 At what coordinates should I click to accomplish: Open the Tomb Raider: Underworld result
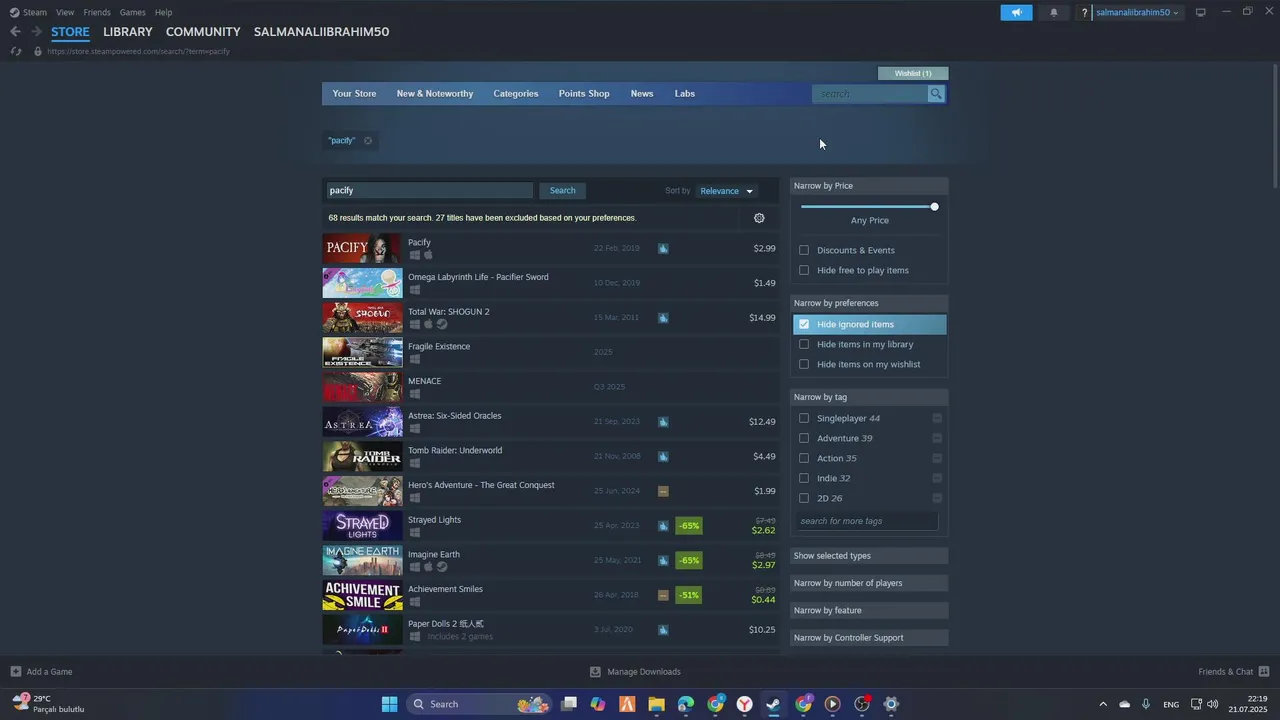click(x=550, y=456)
